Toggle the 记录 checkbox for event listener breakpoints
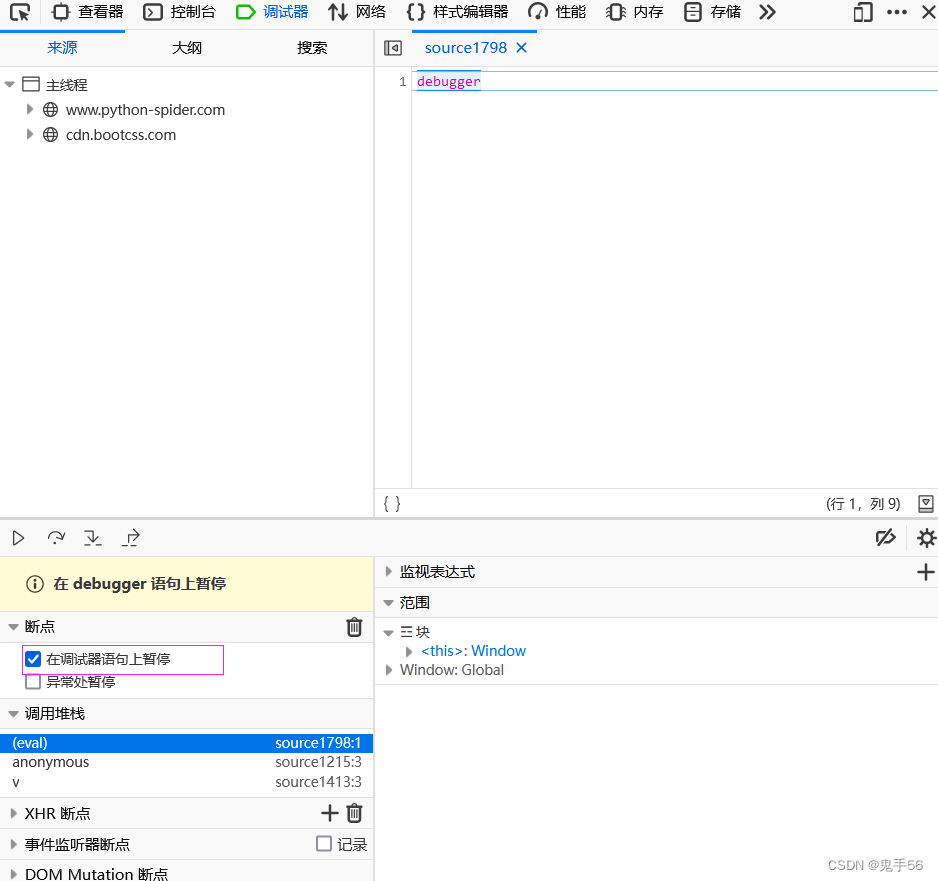Screen dimensions: 938x881 point(322,844)
